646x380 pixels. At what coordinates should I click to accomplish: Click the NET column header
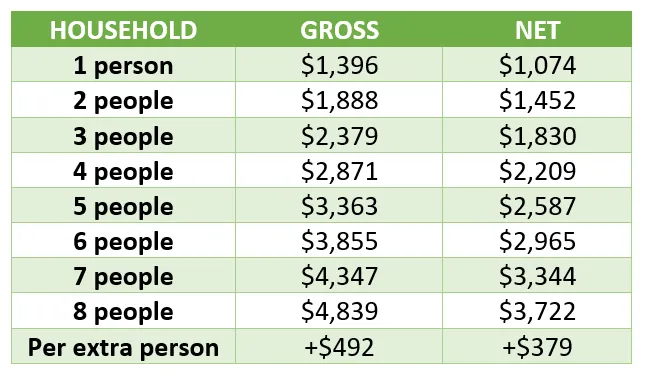pos(537,30)
